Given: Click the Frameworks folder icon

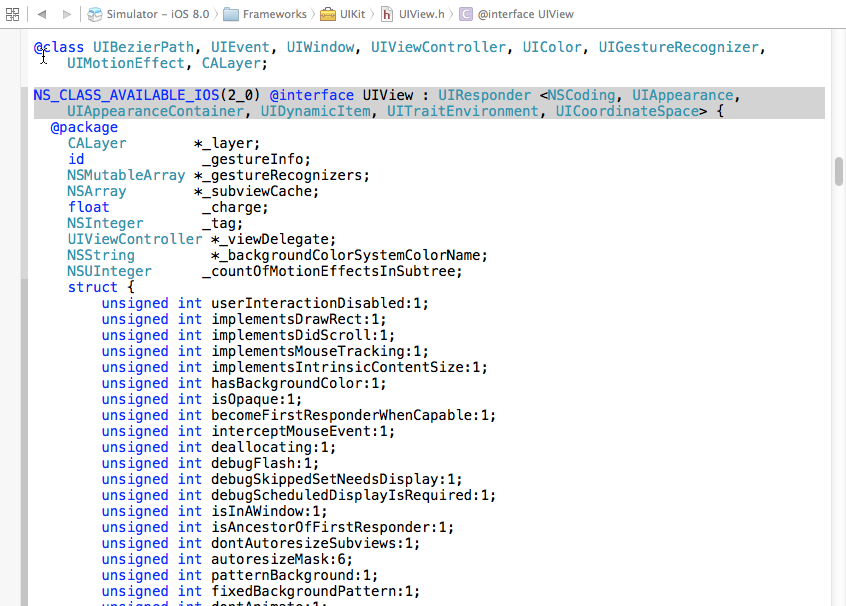Looking at the screenshot, I should (231, 14).
